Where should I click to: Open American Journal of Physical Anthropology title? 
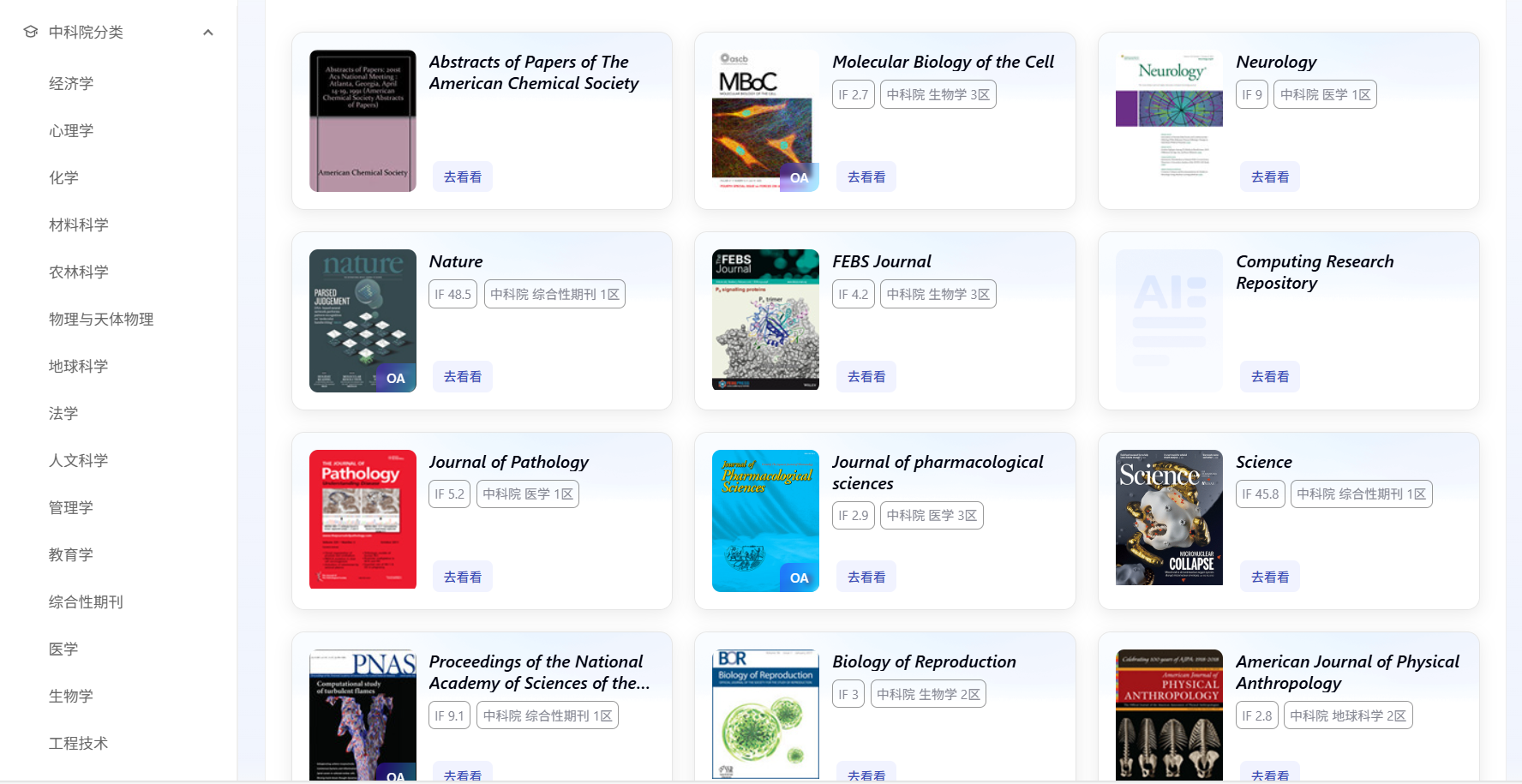[x=1348, y=673]
